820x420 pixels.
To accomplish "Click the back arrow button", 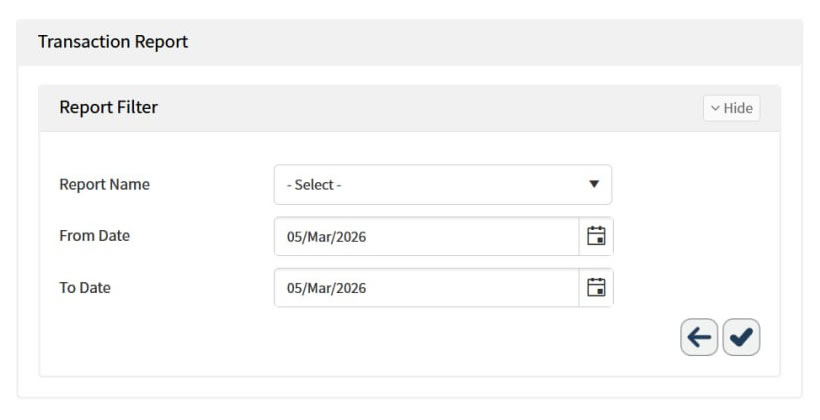I will click(x=699, y=338).
